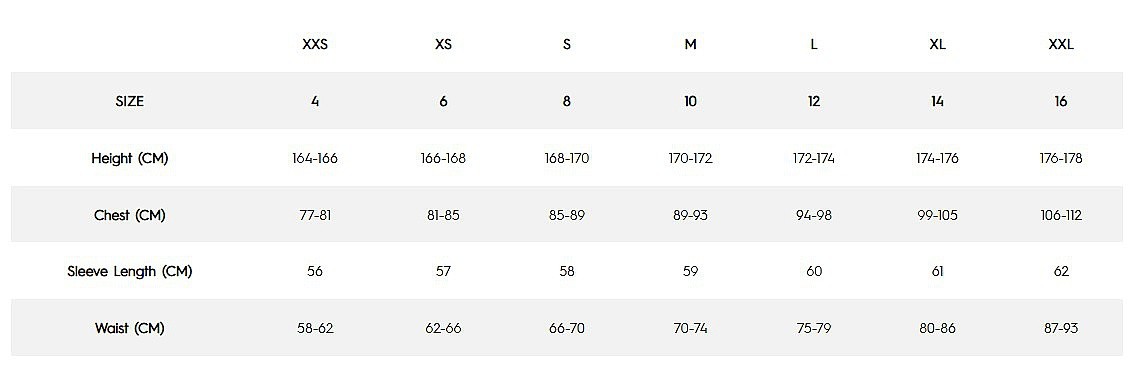1140x370 pixels.
Task: Select the Sleeve Length (CM) label
Action: (x=129, y=271)
